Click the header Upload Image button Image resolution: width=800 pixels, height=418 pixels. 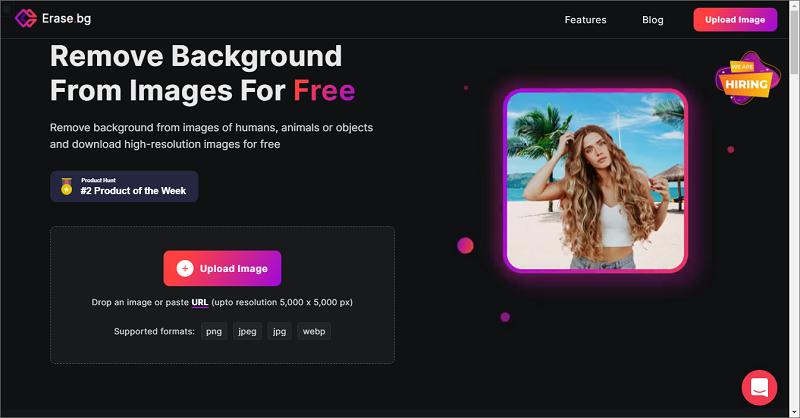pyautogui.click(x=735, y=20)
